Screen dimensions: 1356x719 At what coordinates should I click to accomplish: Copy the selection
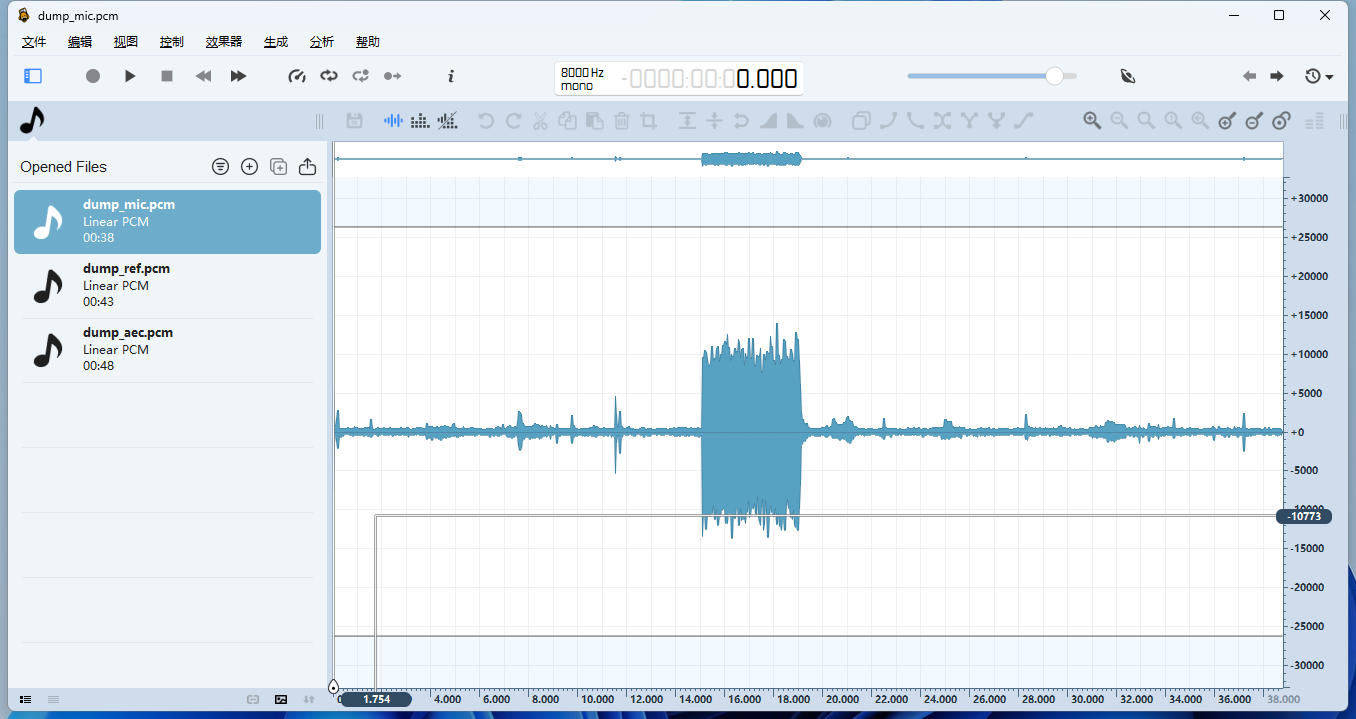[567, 121]
